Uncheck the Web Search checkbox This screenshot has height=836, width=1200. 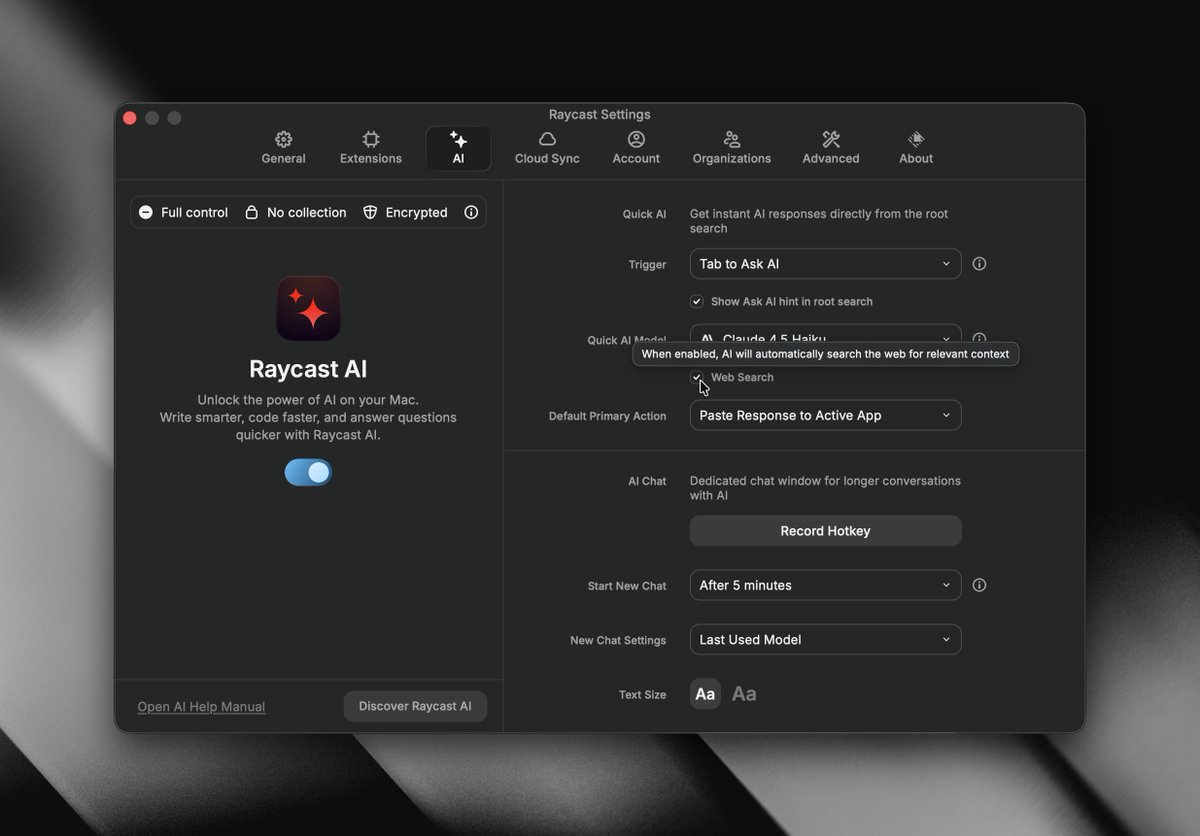697,377
